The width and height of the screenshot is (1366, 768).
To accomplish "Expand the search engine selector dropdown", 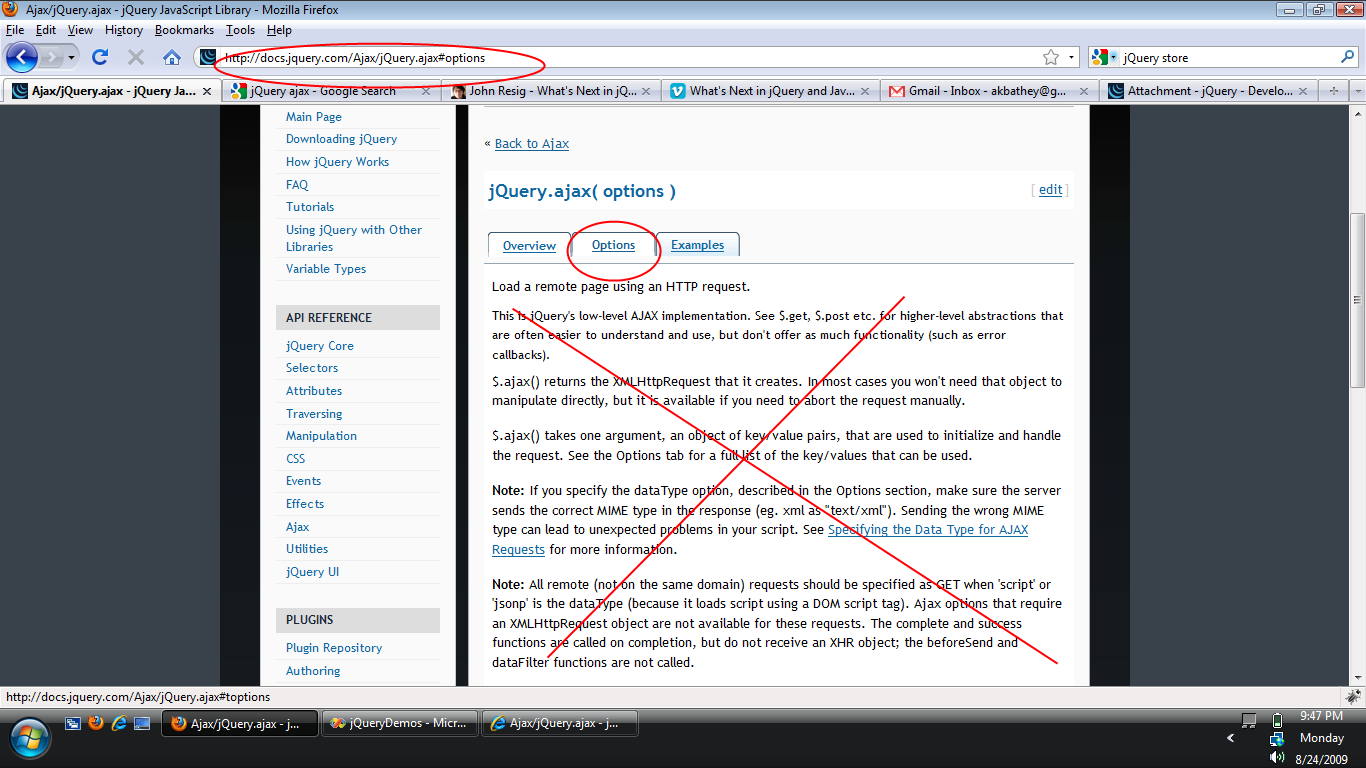I will point(1106,58).
